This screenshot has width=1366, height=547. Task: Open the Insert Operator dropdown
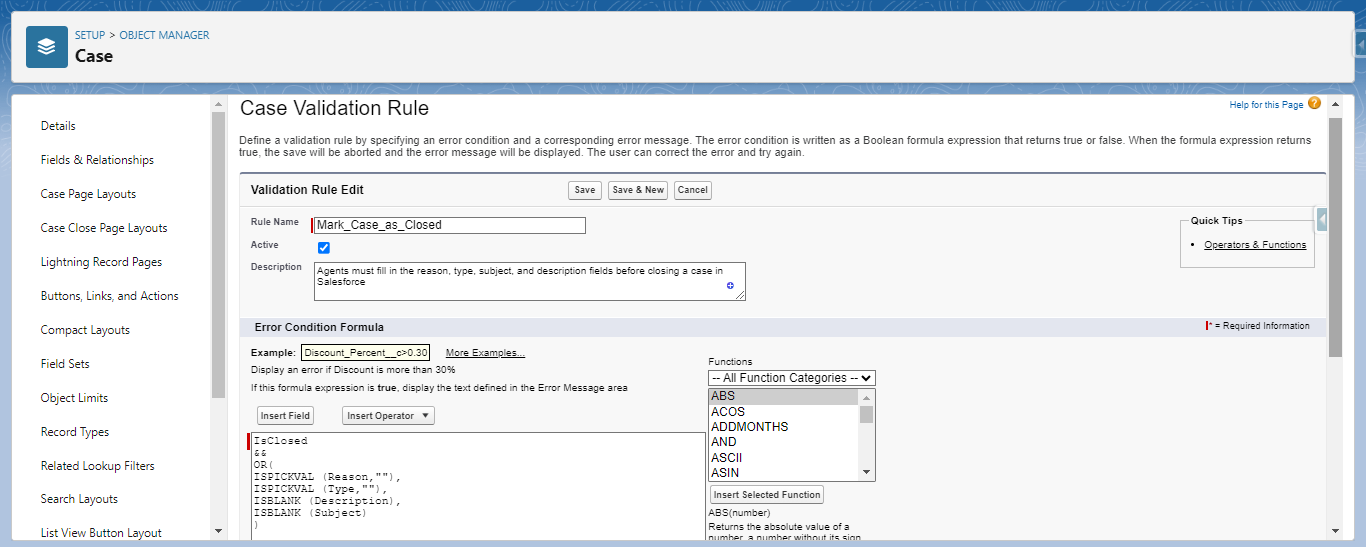tap(388, 416)
